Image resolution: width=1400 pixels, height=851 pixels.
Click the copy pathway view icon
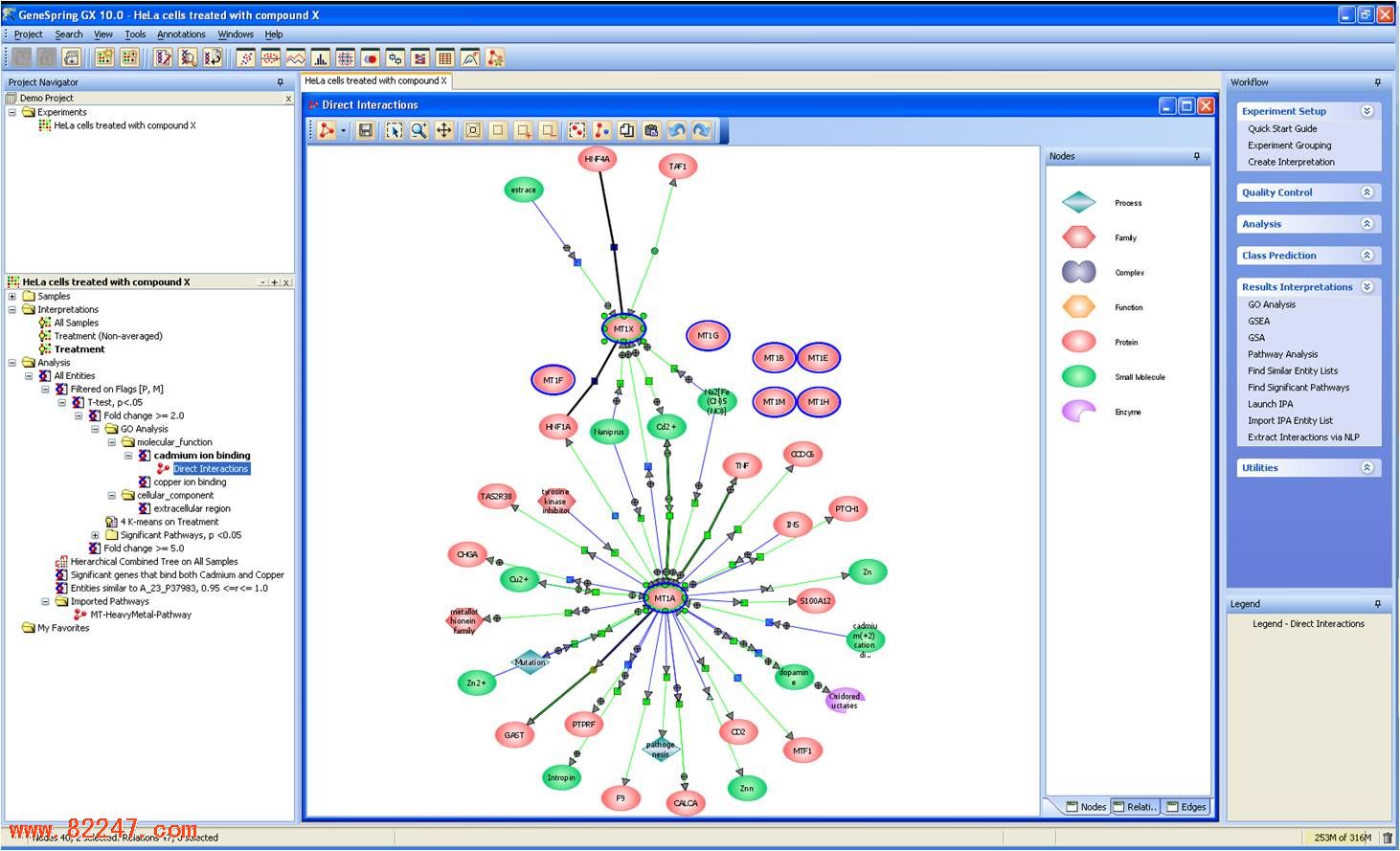coord(626,130)
